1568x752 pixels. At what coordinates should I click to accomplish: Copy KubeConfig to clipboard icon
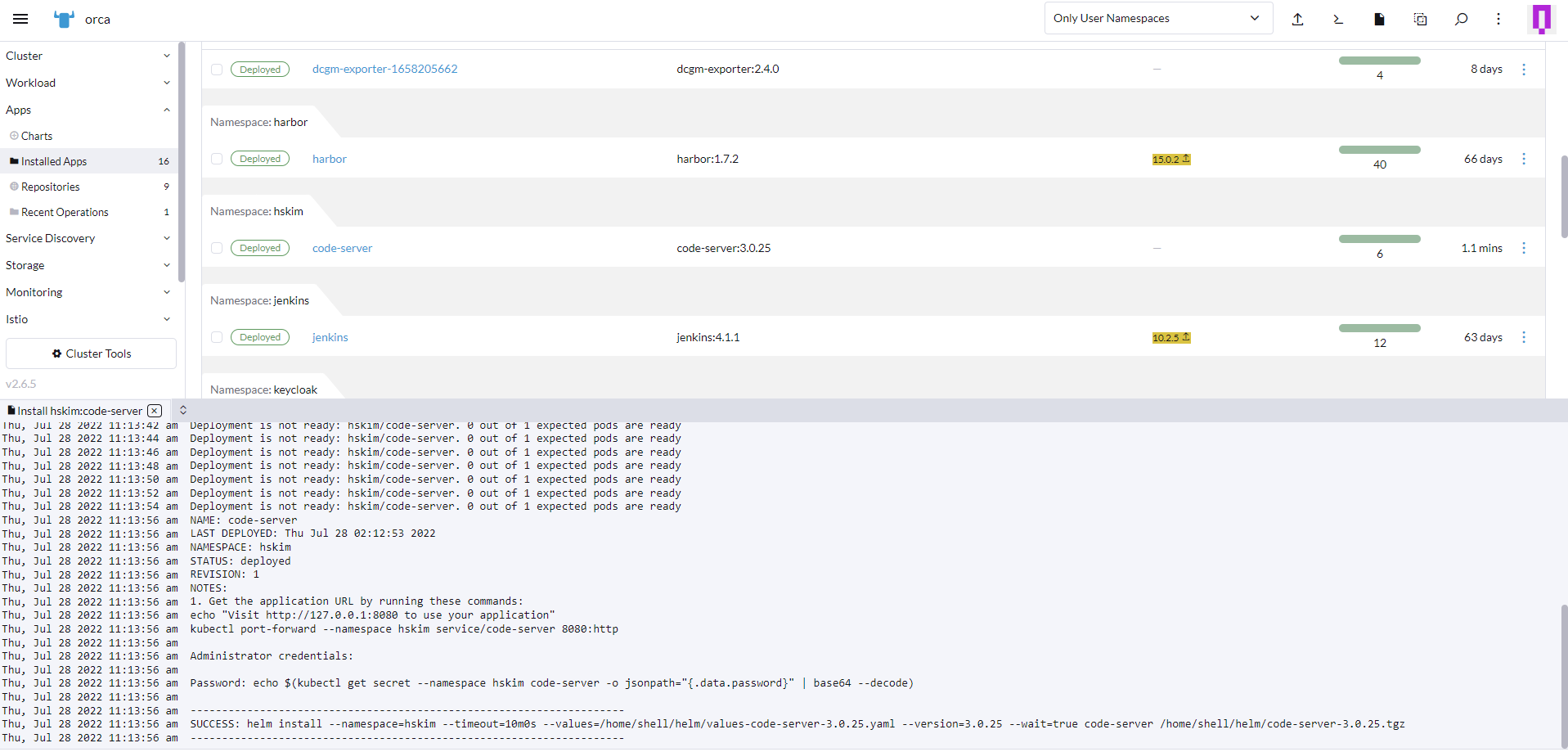click(x=1420, y=19)
